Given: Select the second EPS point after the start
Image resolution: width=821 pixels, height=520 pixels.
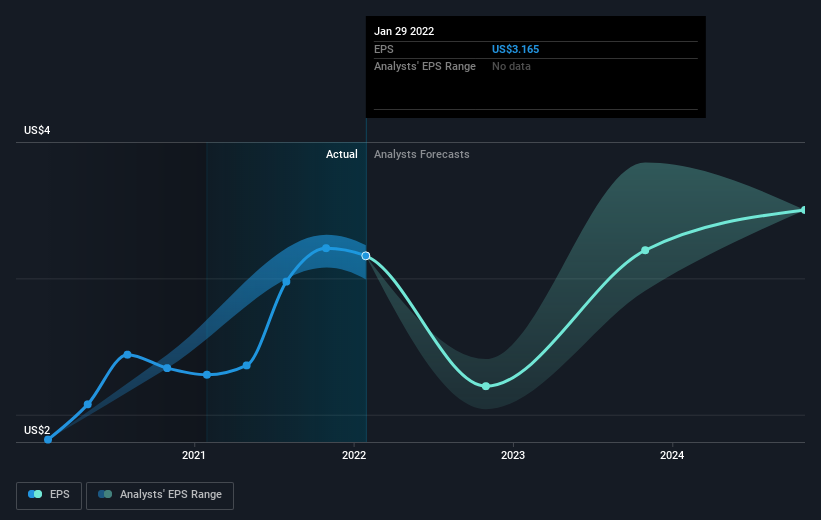Looking at the screenshot, I should coord(88,404).
